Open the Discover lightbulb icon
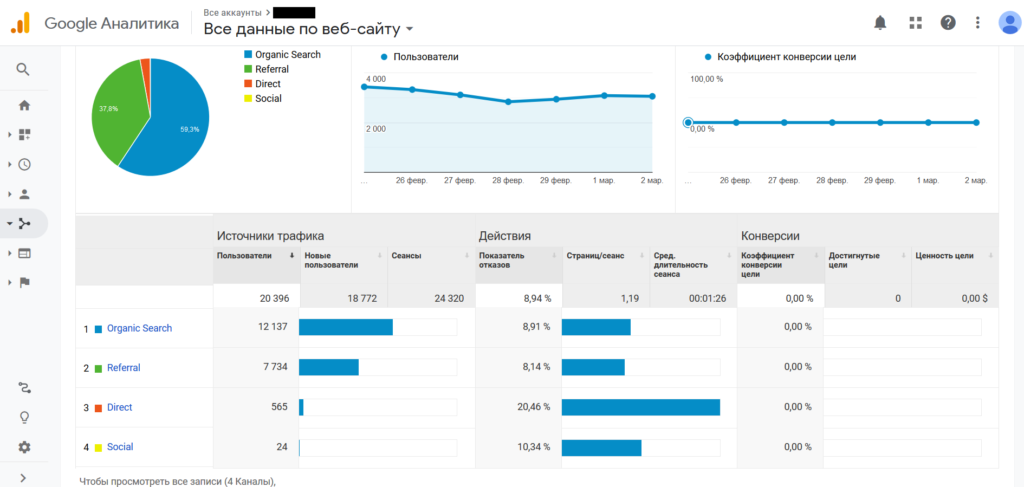Viewport: 1024px width, 487px height. pos(24,417)
